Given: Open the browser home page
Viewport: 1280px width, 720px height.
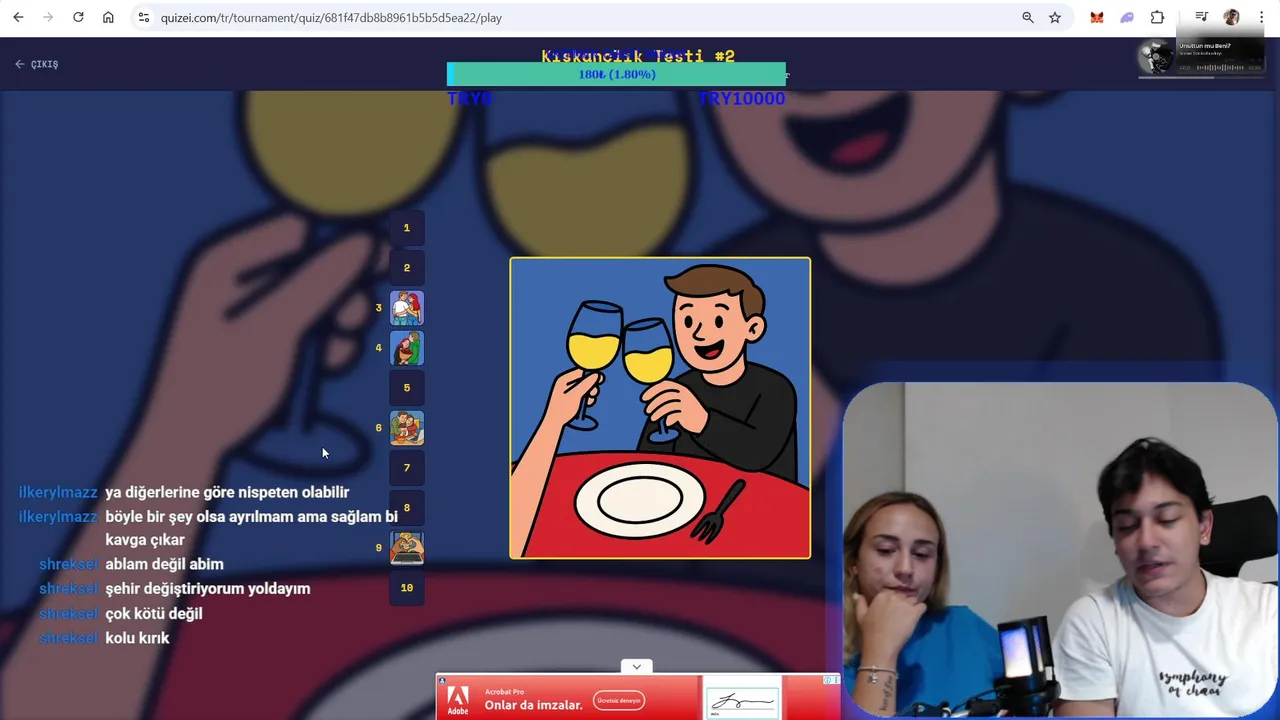Looking at the screenshot, I should click(108, 17).
